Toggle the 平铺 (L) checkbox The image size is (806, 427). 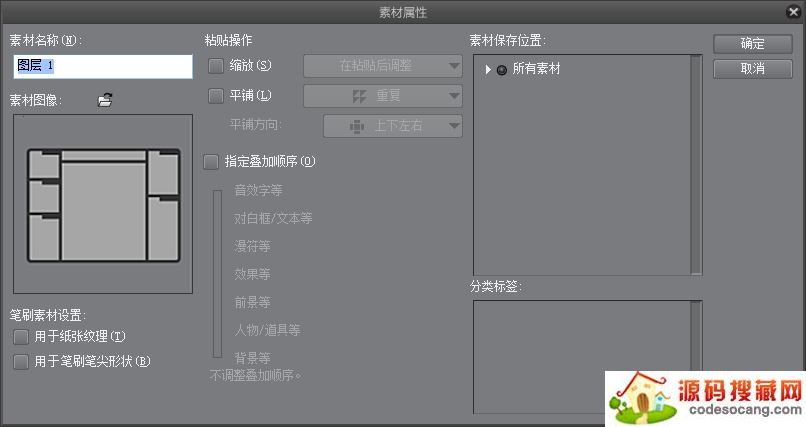[216, 96]
